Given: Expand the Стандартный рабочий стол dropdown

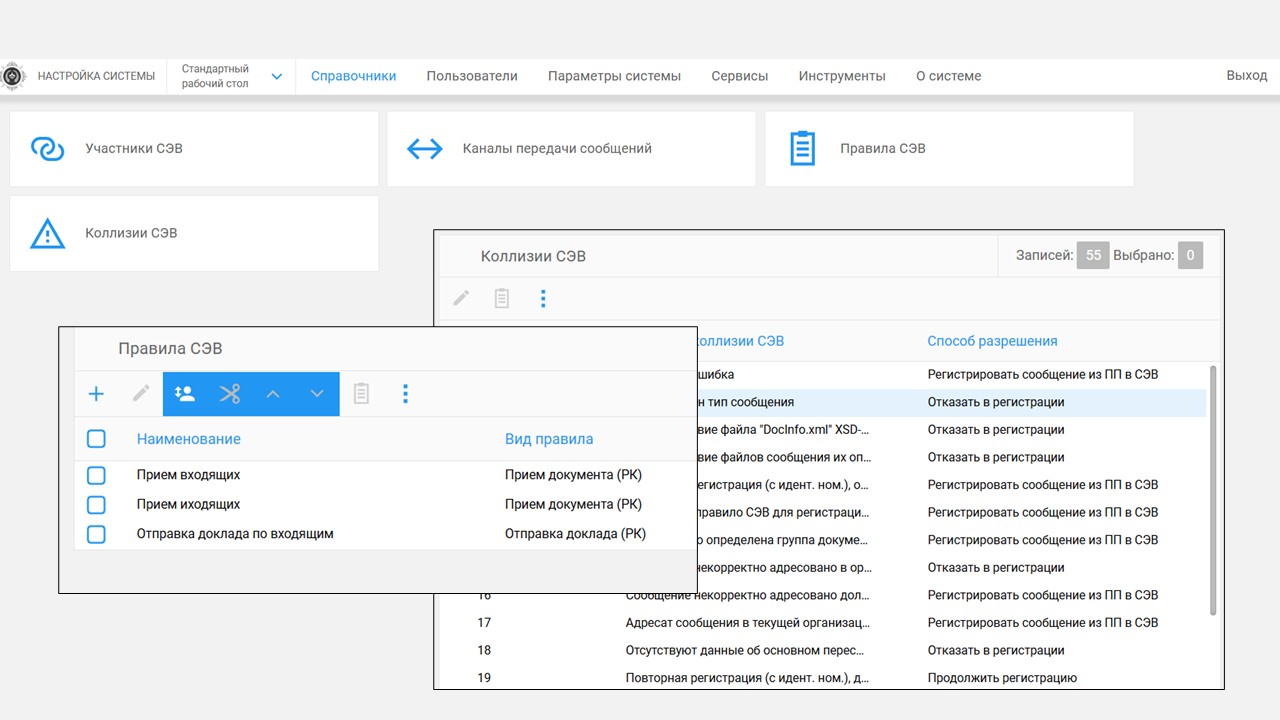Looking at the screenshot, I should (277, 77).
